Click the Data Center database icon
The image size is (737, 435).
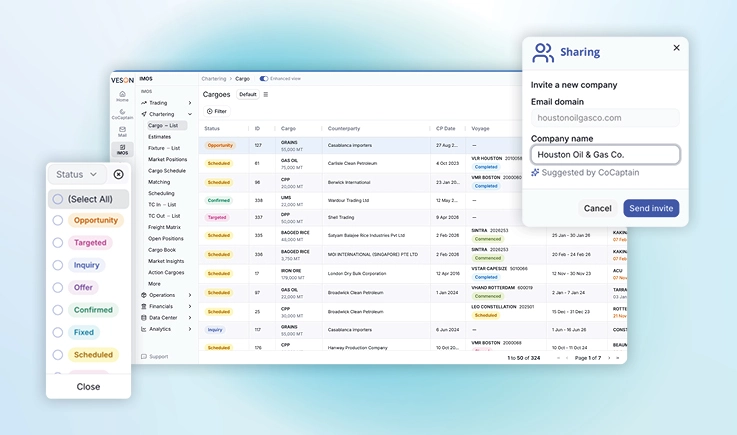point(144,317)
